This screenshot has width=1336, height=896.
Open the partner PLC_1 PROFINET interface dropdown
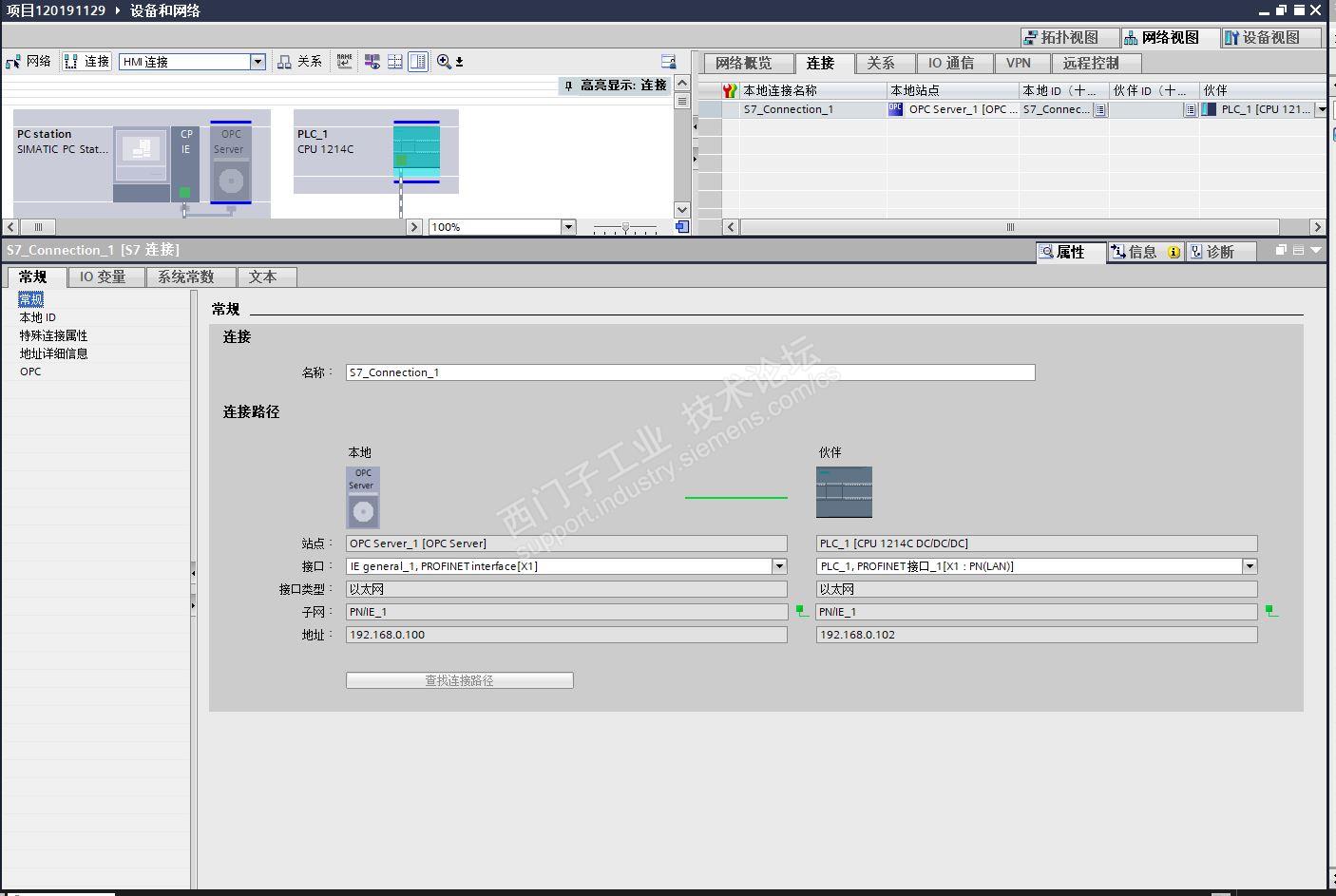(x=1250, y=566)
